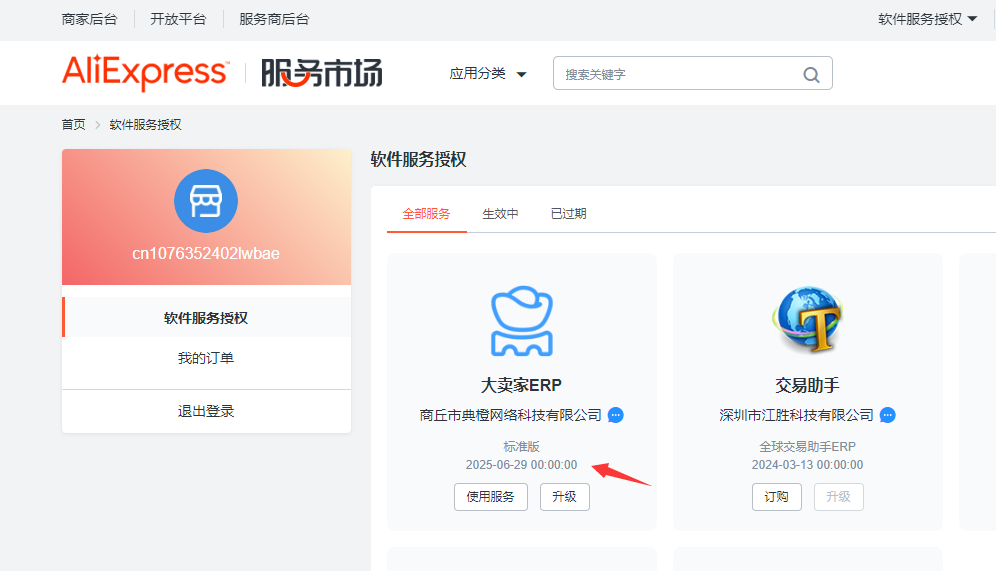Click the 软件服务授权 breadcrumb
The width and height of the screenshot is (996, 571).
click(x=145, y=124)
